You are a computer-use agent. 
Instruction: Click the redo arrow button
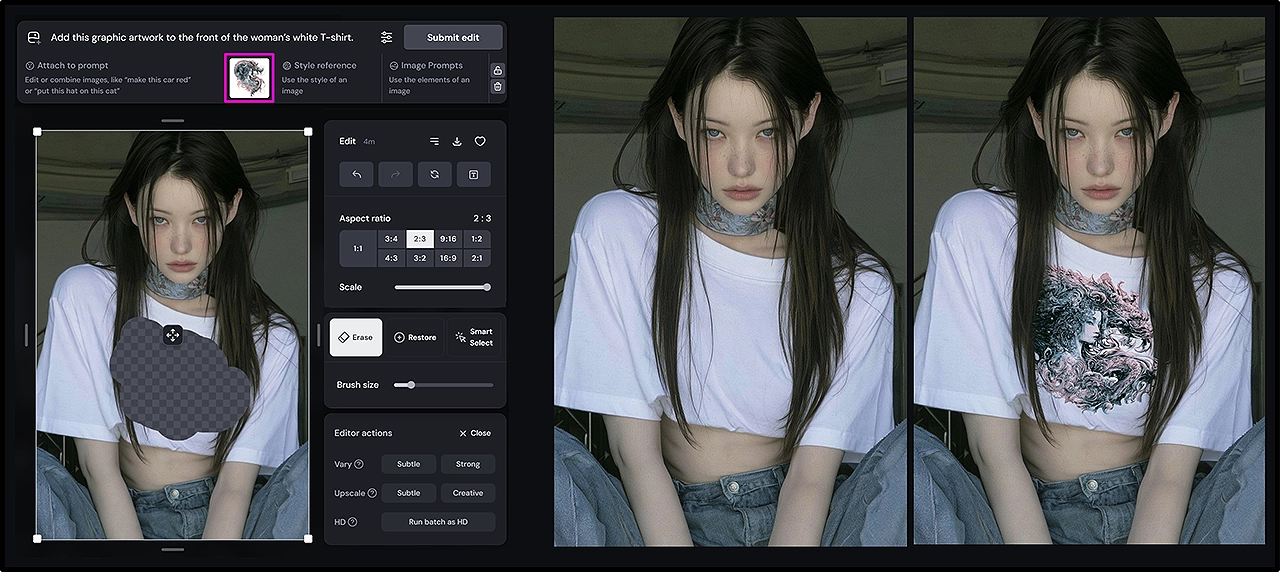point(395,174)
